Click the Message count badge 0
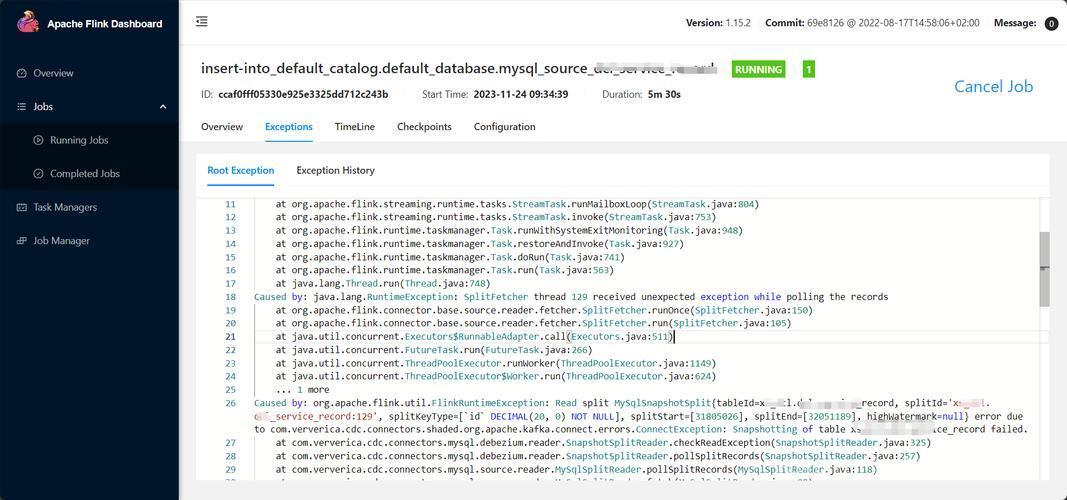This screenshot has width=1067, height=500. (1050, 23)
